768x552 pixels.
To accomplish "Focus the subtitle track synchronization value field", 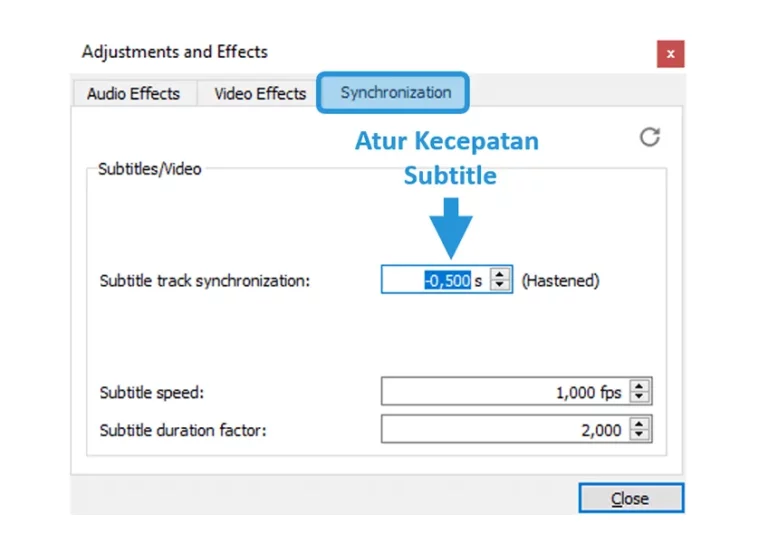I will tap(436, 280).
